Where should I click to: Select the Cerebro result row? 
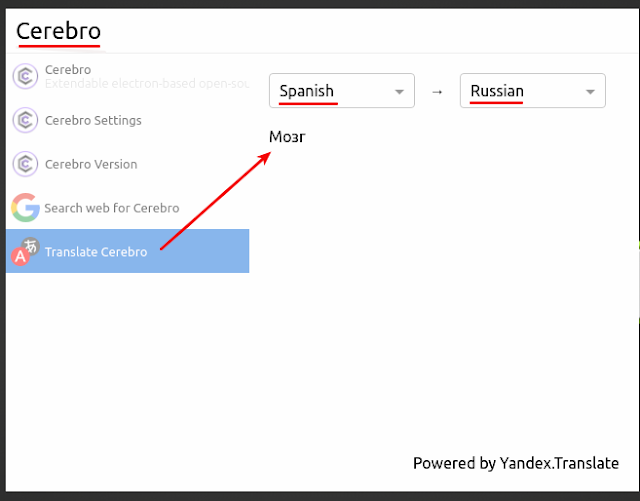[x=128, y=76]
